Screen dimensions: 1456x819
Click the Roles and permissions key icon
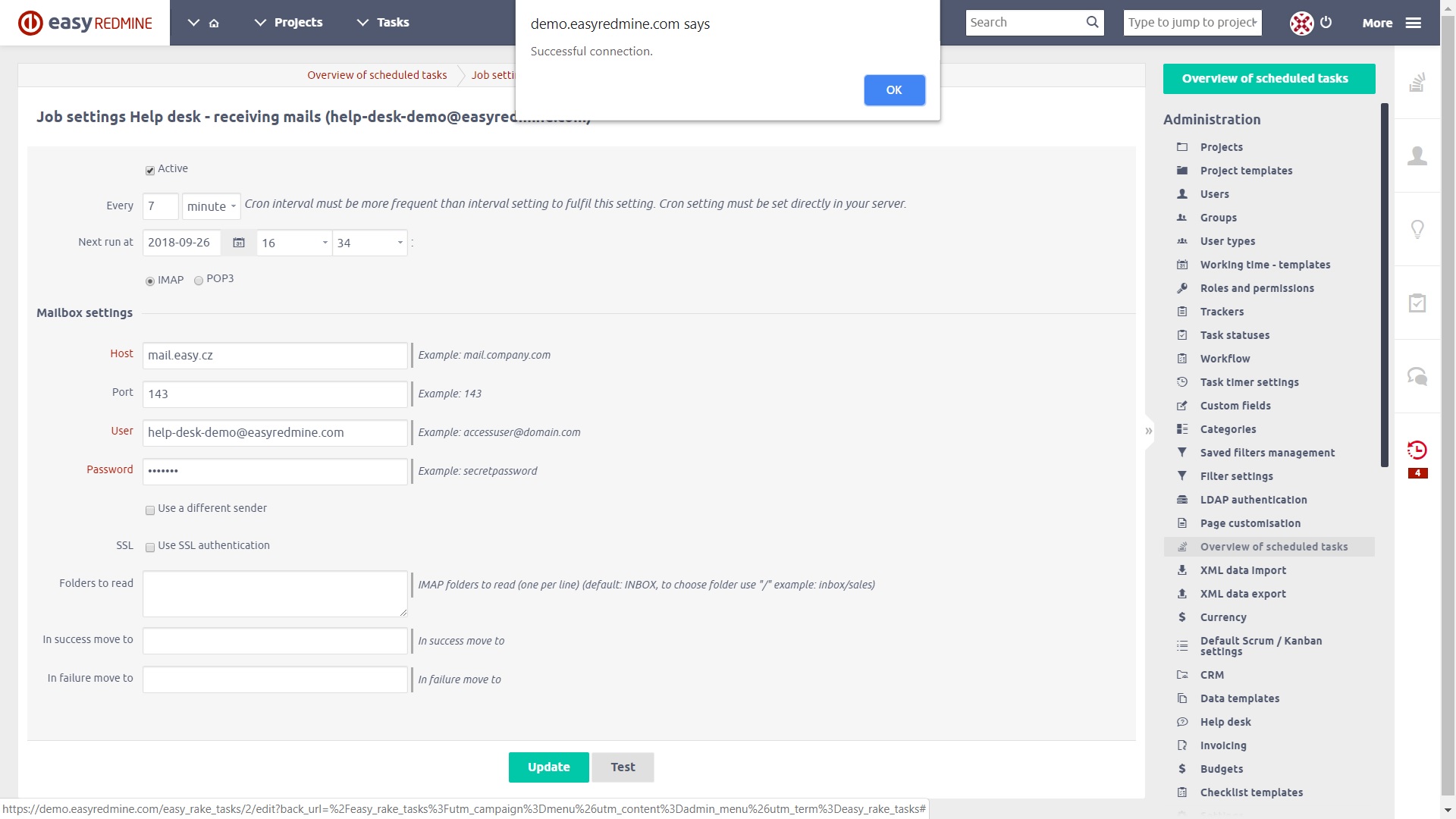click(x=1182, y=288)
